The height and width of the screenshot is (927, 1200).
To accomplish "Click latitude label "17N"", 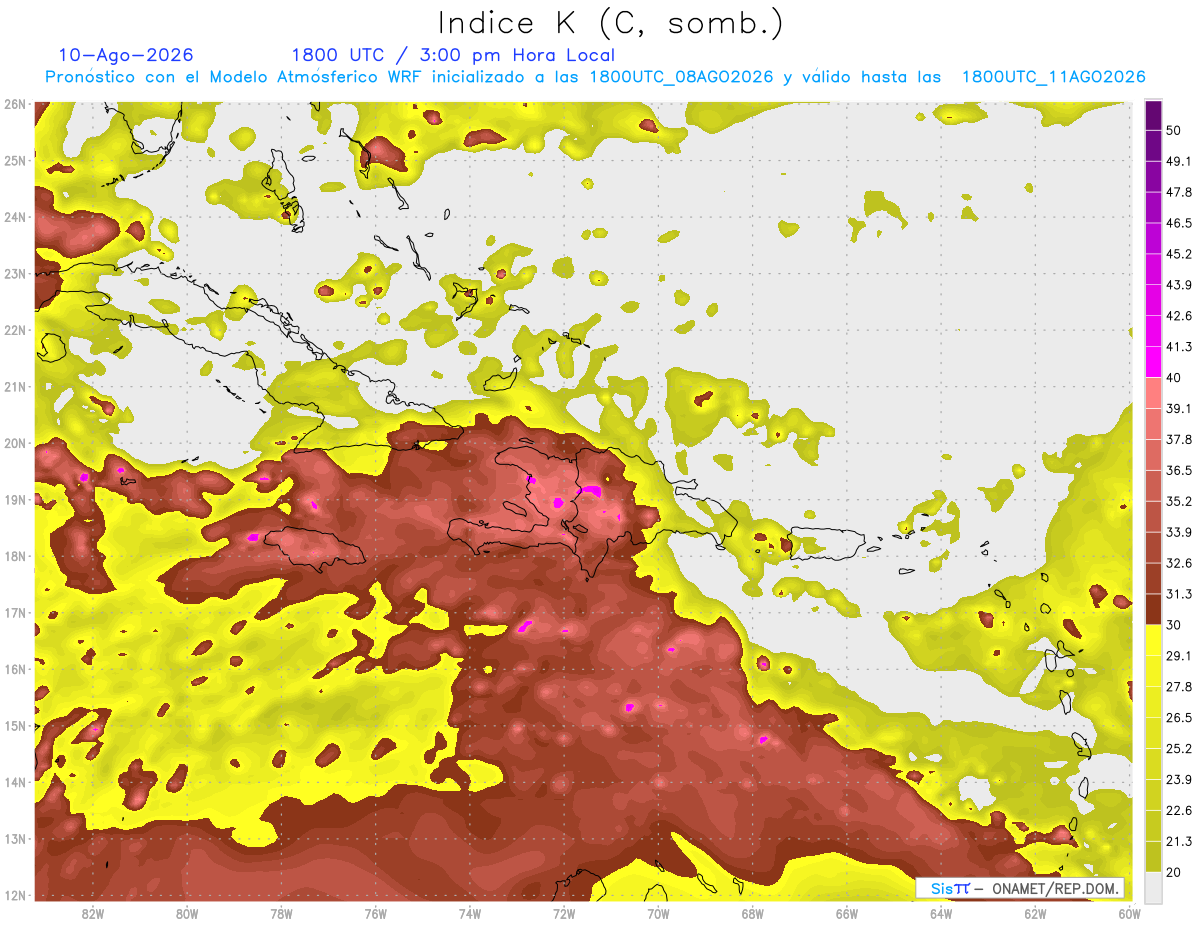I will pyautogui.click(x=14, y=613).
